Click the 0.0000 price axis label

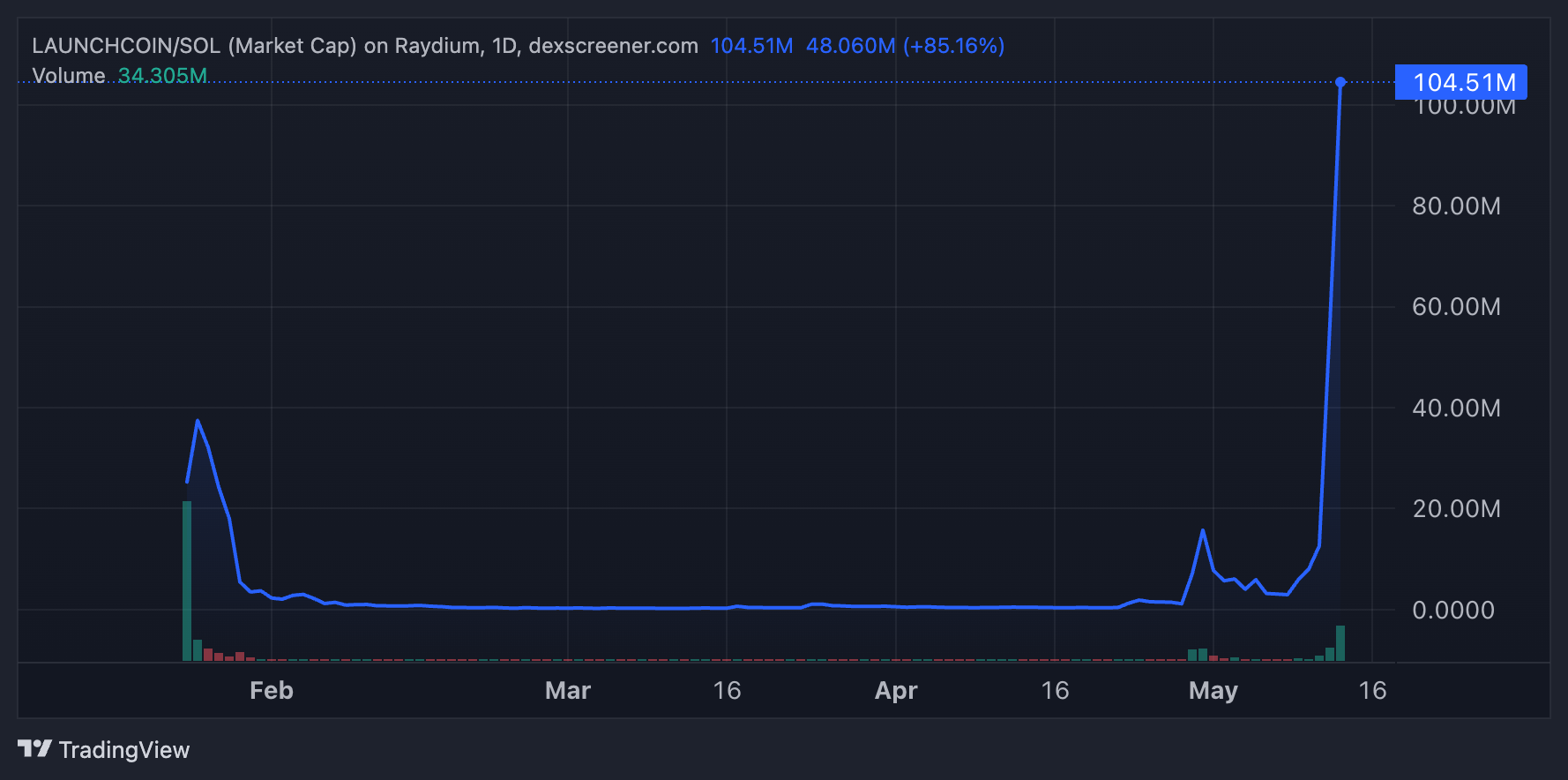click(x=1452, y=610)
